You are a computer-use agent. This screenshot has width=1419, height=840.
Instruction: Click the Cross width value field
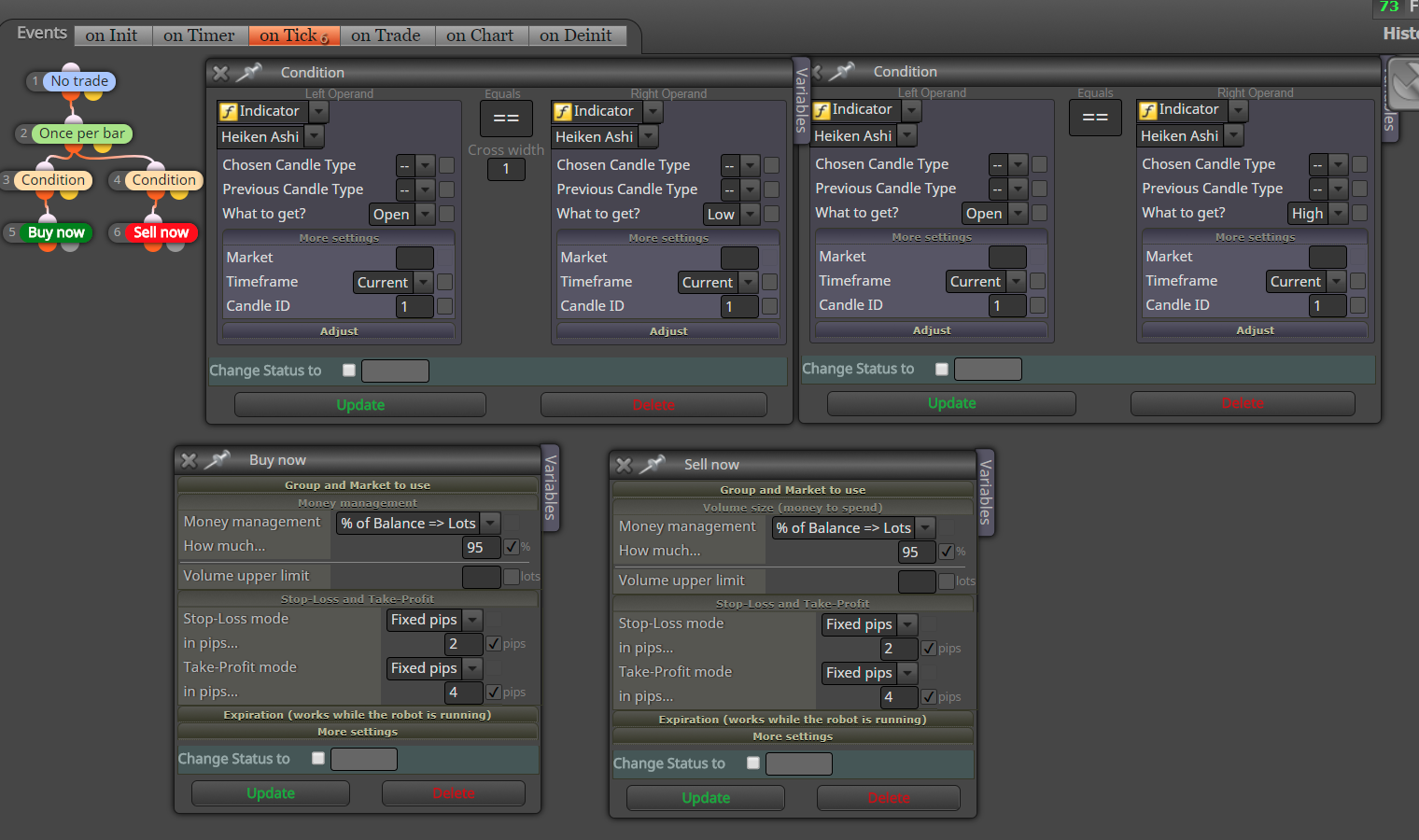(x=506, y=169)
